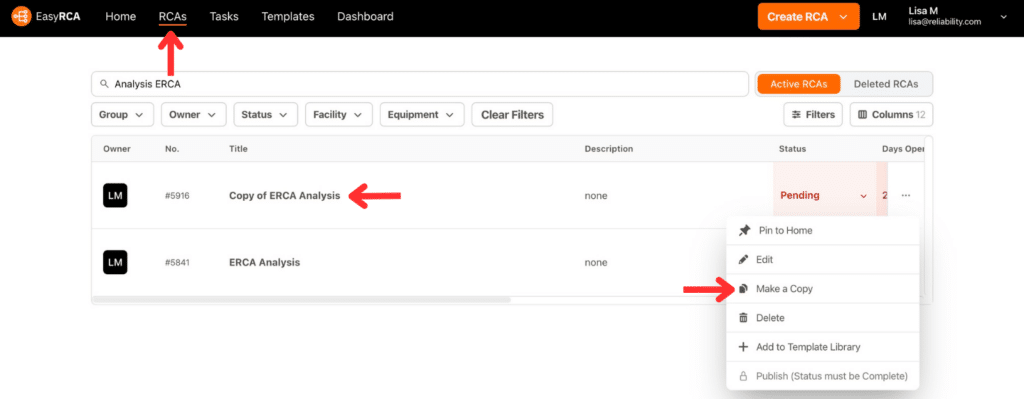The image size is (1024, 399).
Task: Switch to Active RCAs view
Action: coord(798,84)
